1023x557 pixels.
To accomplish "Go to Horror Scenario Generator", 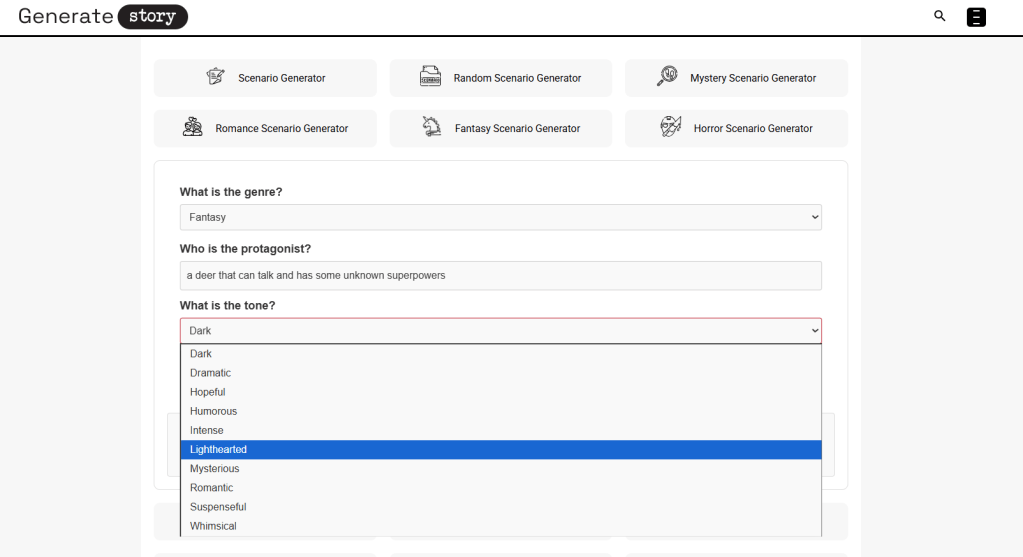I will tap(752, 128).
